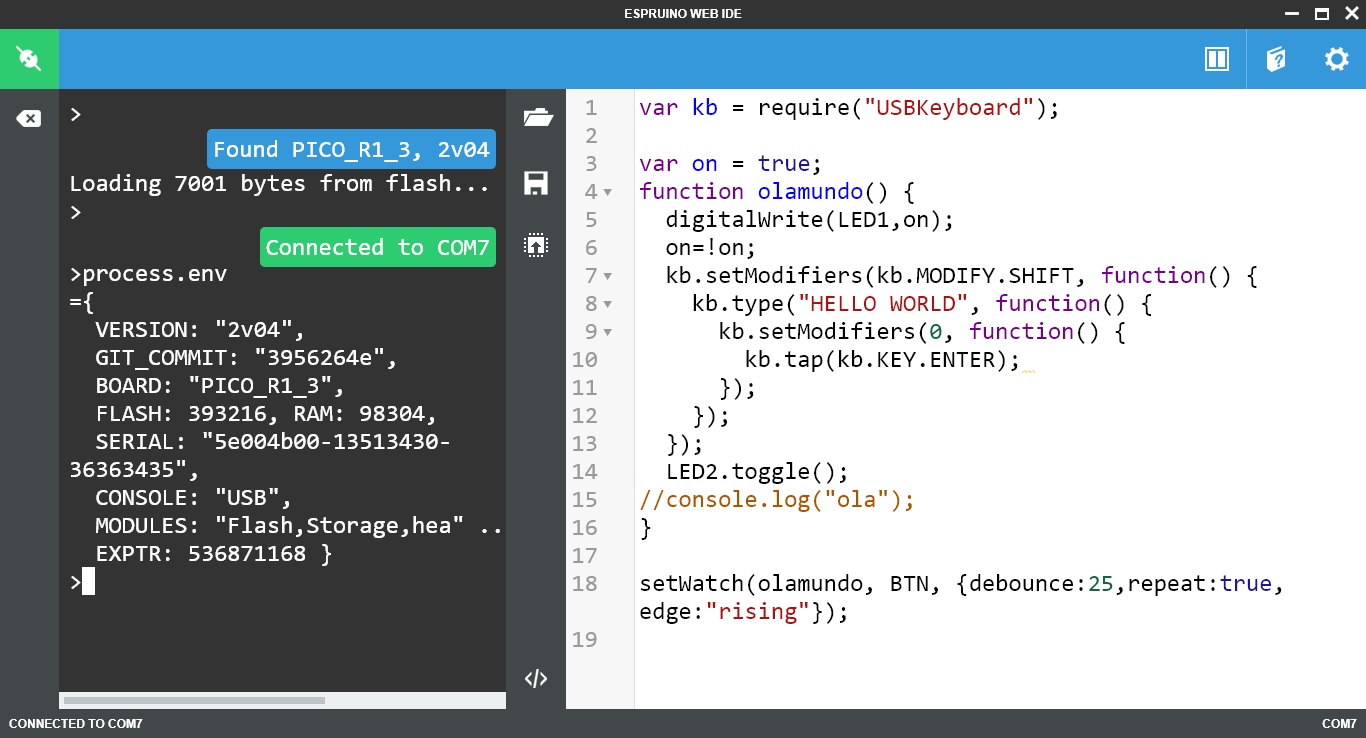
Task: Open settings with the gear icon
Action: tap(1337, 59)
